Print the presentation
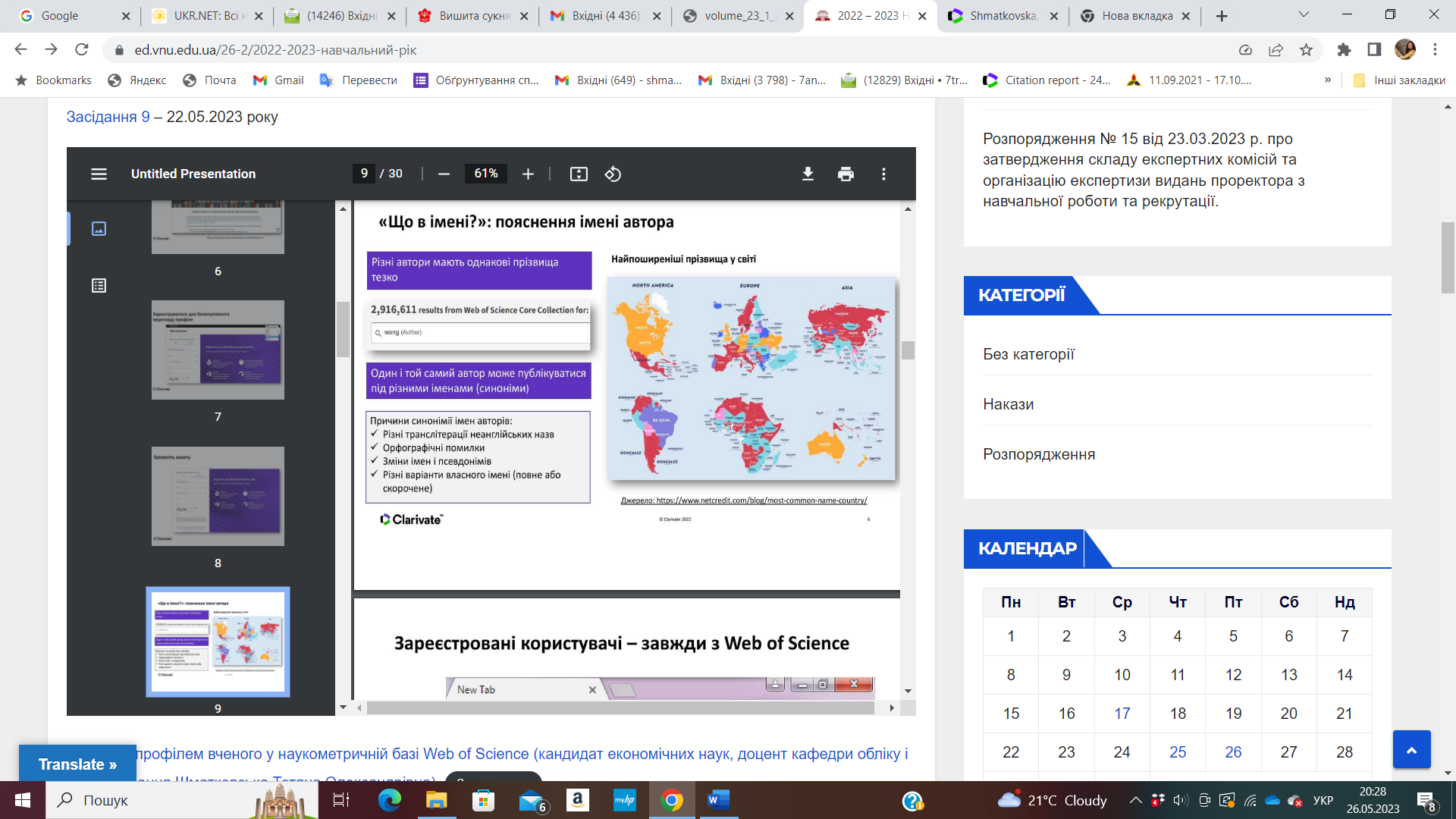1456x819 pixels. pyautogui.click(x=844, y=174)
